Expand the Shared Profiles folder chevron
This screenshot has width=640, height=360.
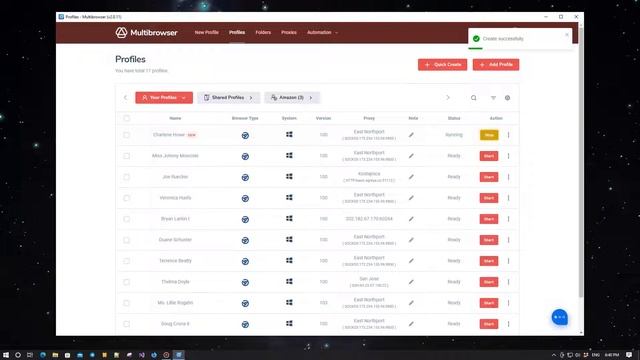(x=251, y=98)
